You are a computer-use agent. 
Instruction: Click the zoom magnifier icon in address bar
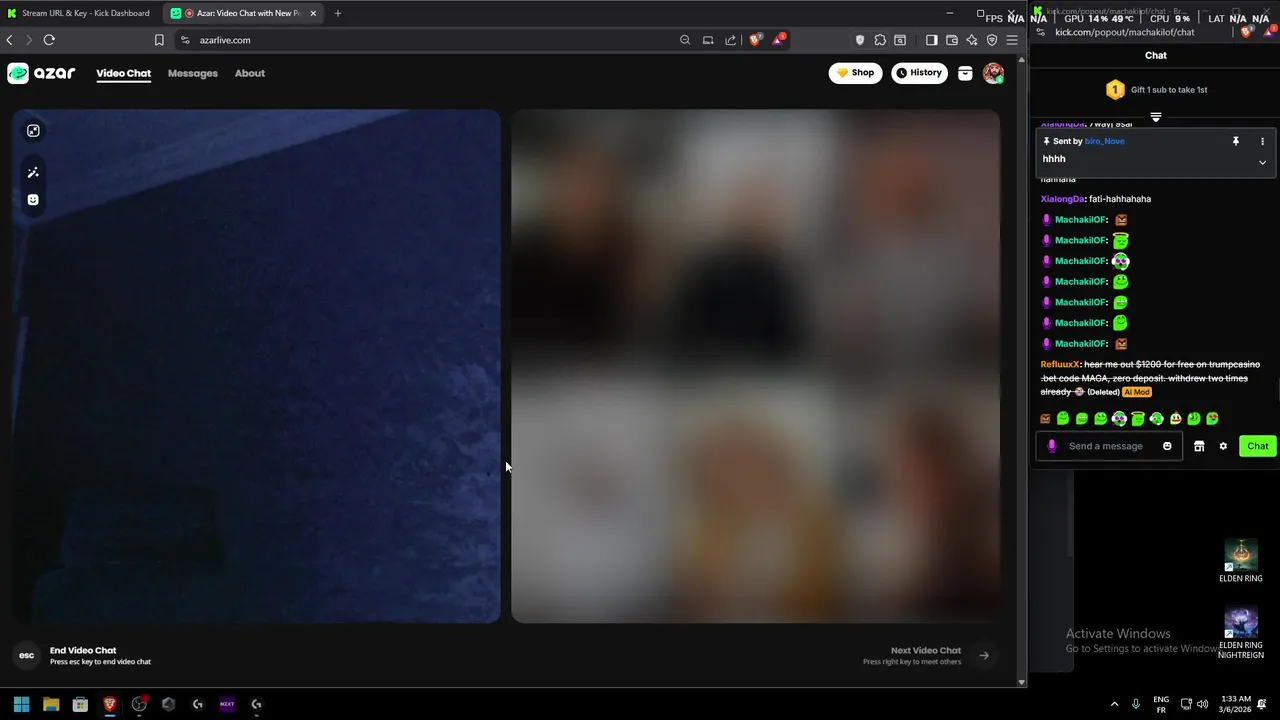685,40
